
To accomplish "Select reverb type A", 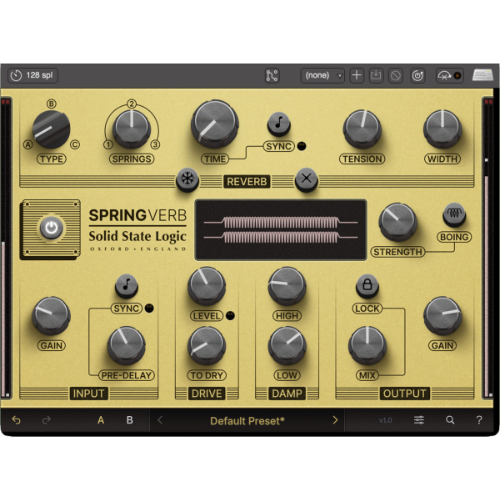I will click(28, 144).
